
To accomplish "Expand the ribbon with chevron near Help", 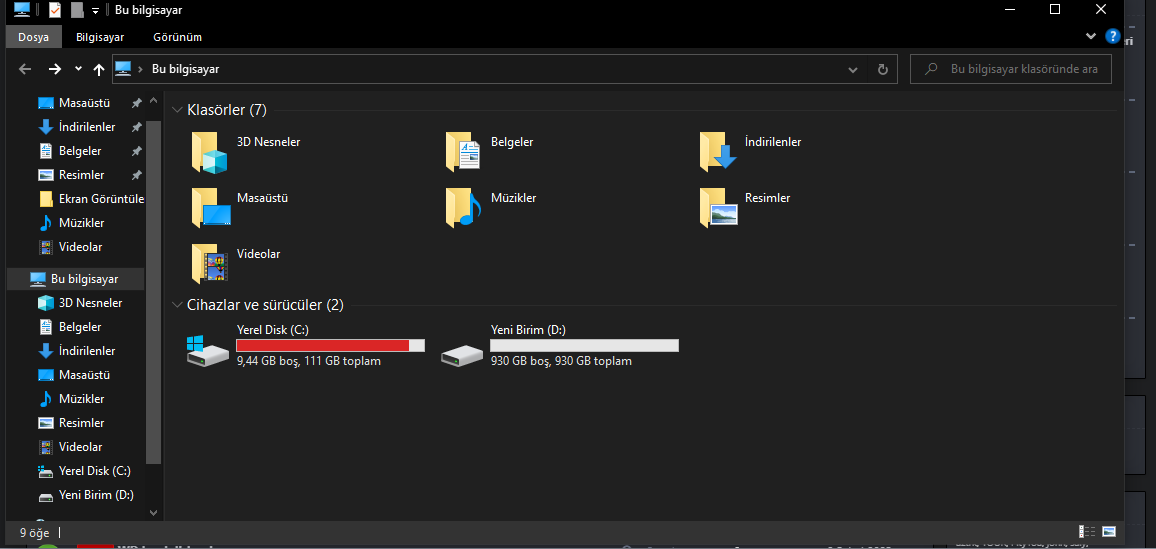I will click(1091, 36).
